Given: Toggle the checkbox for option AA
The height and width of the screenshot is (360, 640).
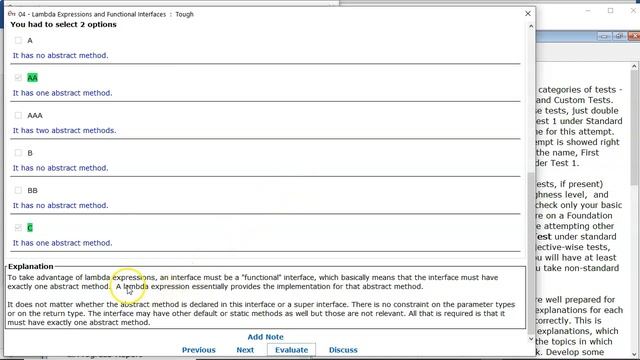Looking at the screenshot, I should pos(18,78).
